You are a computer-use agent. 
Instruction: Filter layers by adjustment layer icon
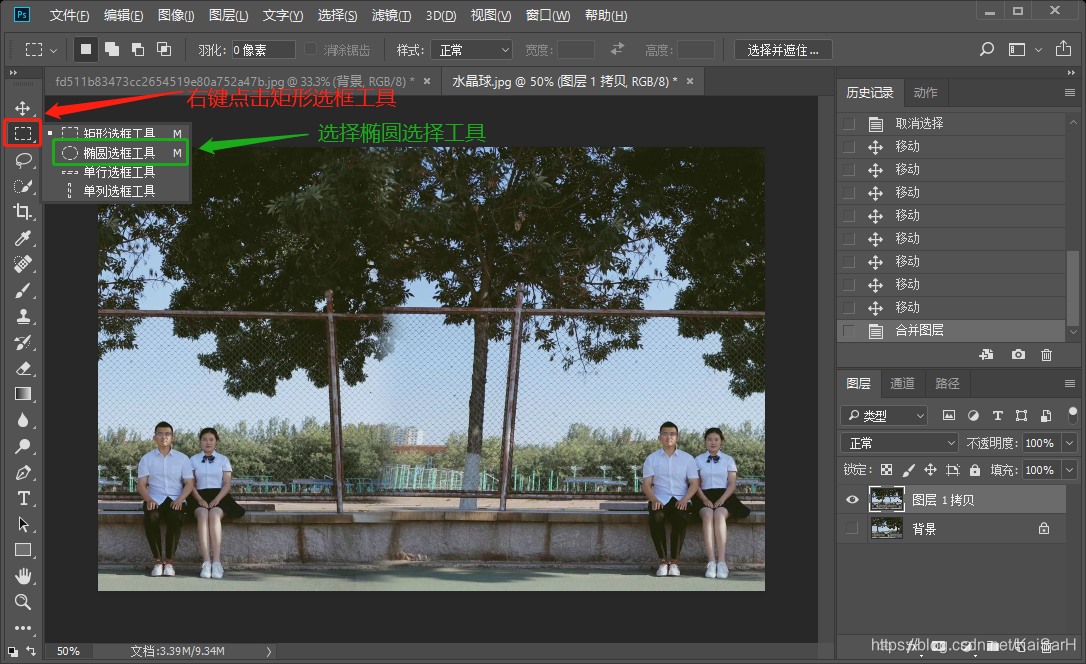pos(973,415)
